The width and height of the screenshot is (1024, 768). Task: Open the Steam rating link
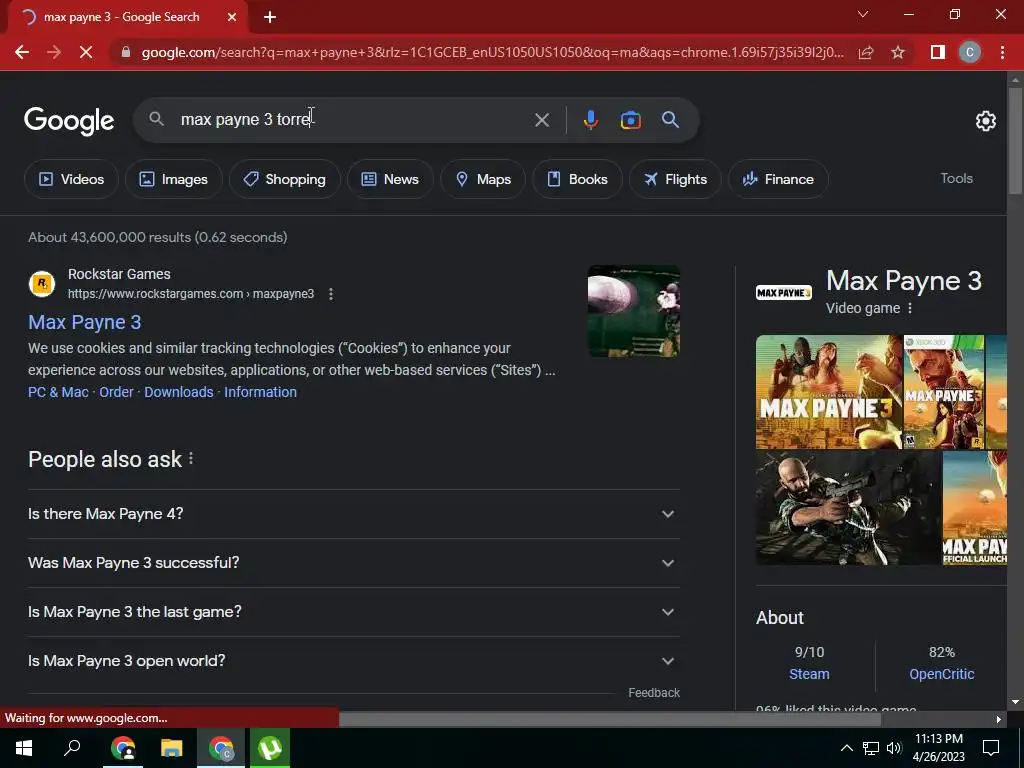[809, 674]
